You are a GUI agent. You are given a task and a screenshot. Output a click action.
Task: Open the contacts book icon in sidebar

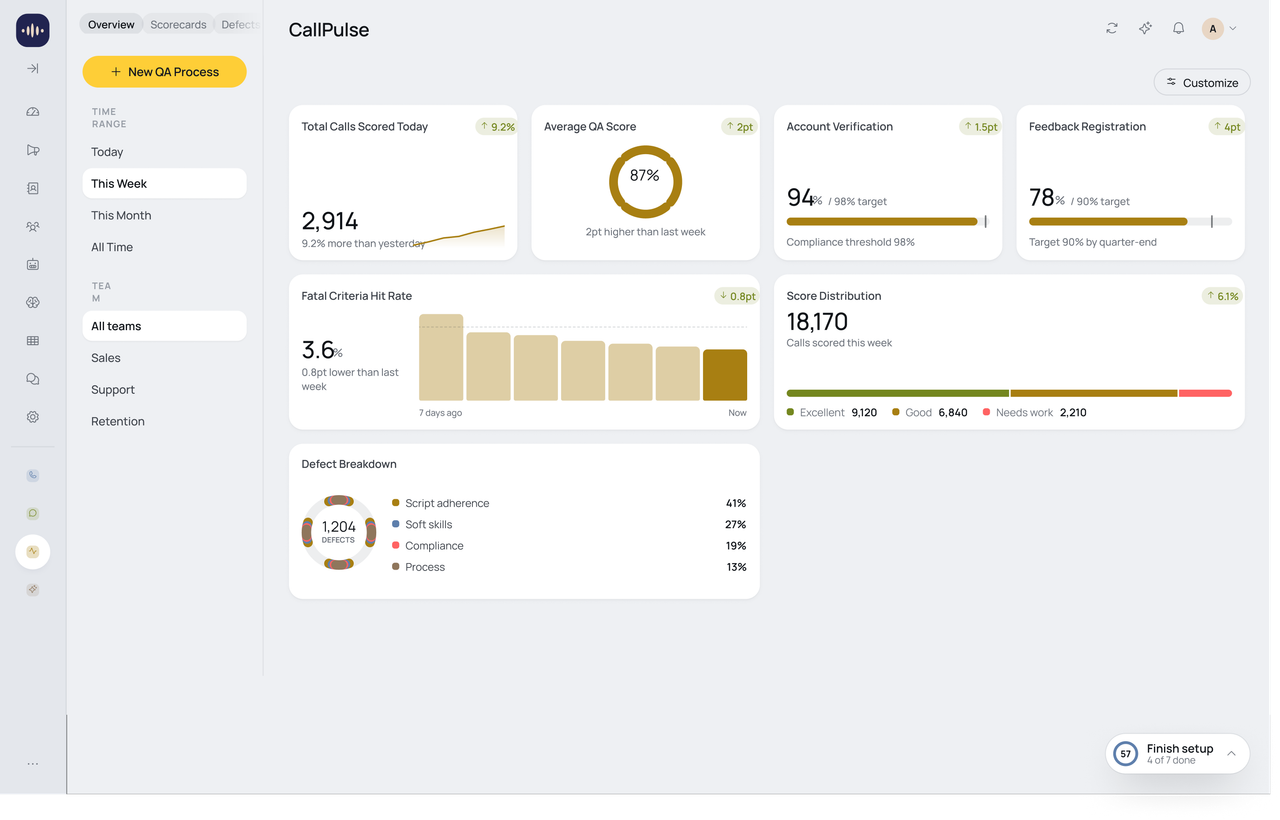(33, 188)
